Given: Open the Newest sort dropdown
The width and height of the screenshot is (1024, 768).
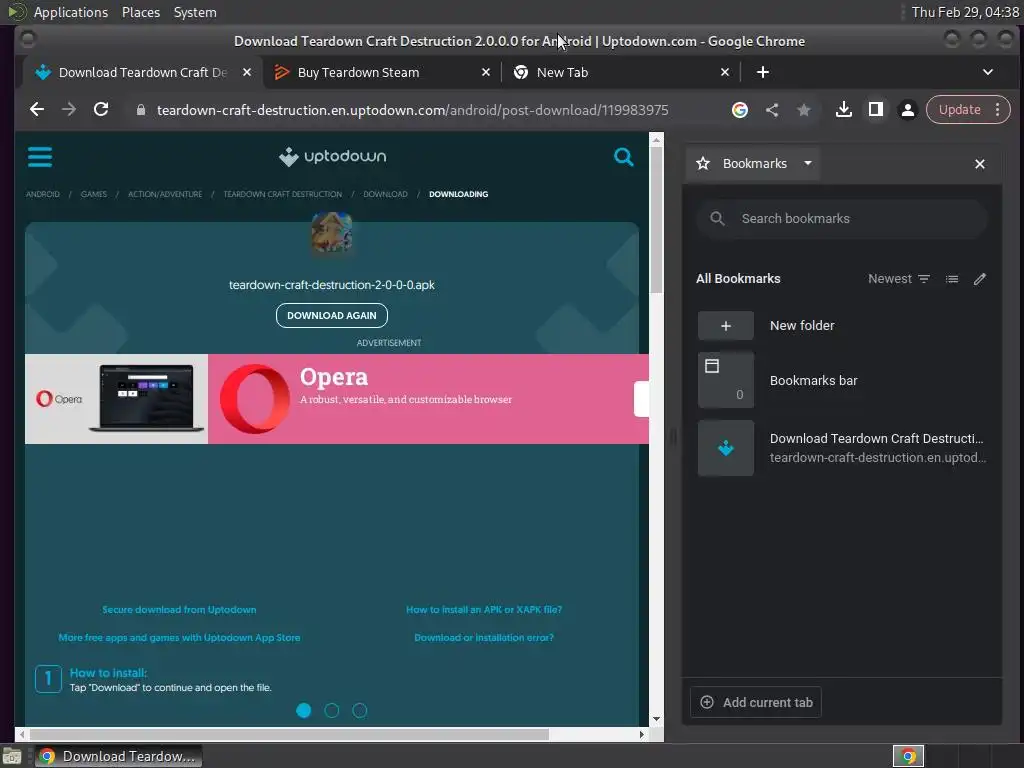Looking at the screenshot, I should 899,279.
